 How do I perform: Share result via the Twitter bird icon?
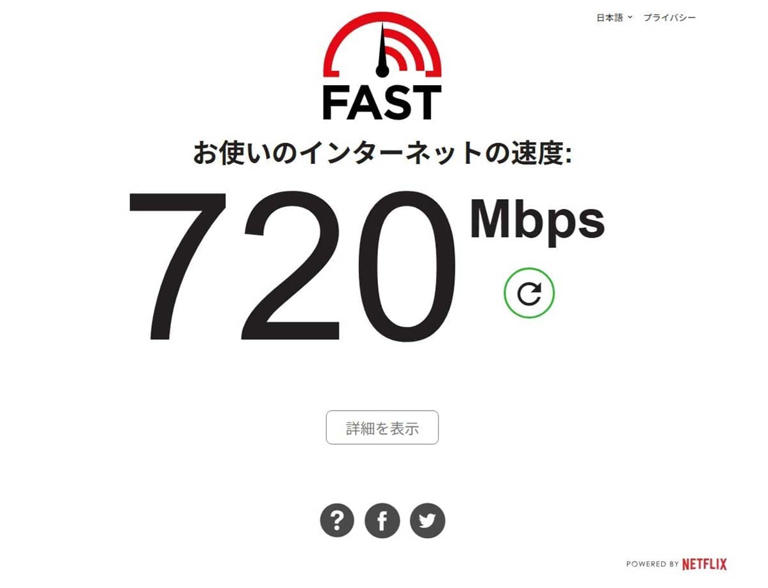[x=428, y=520]
